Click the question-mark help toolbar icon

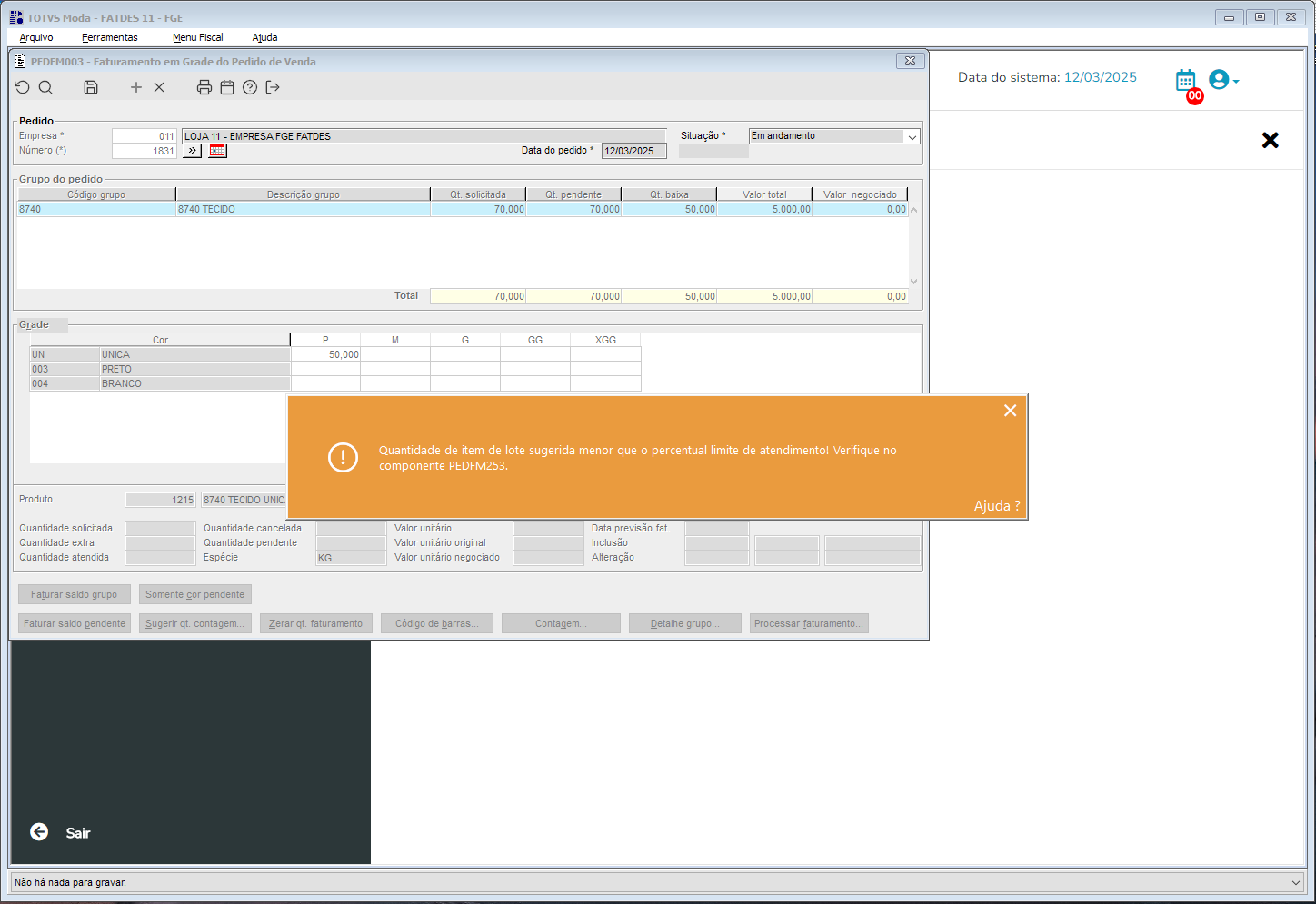(250, 87)
